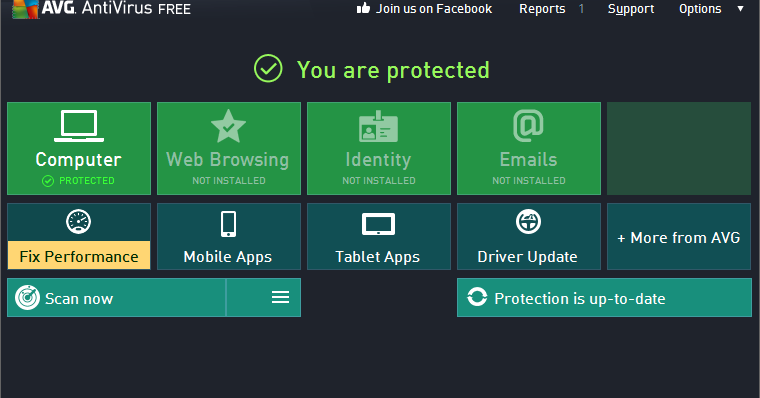Click the empty dark green tile
The width and height of the screenshot is (760, 398).
point(679,148)
